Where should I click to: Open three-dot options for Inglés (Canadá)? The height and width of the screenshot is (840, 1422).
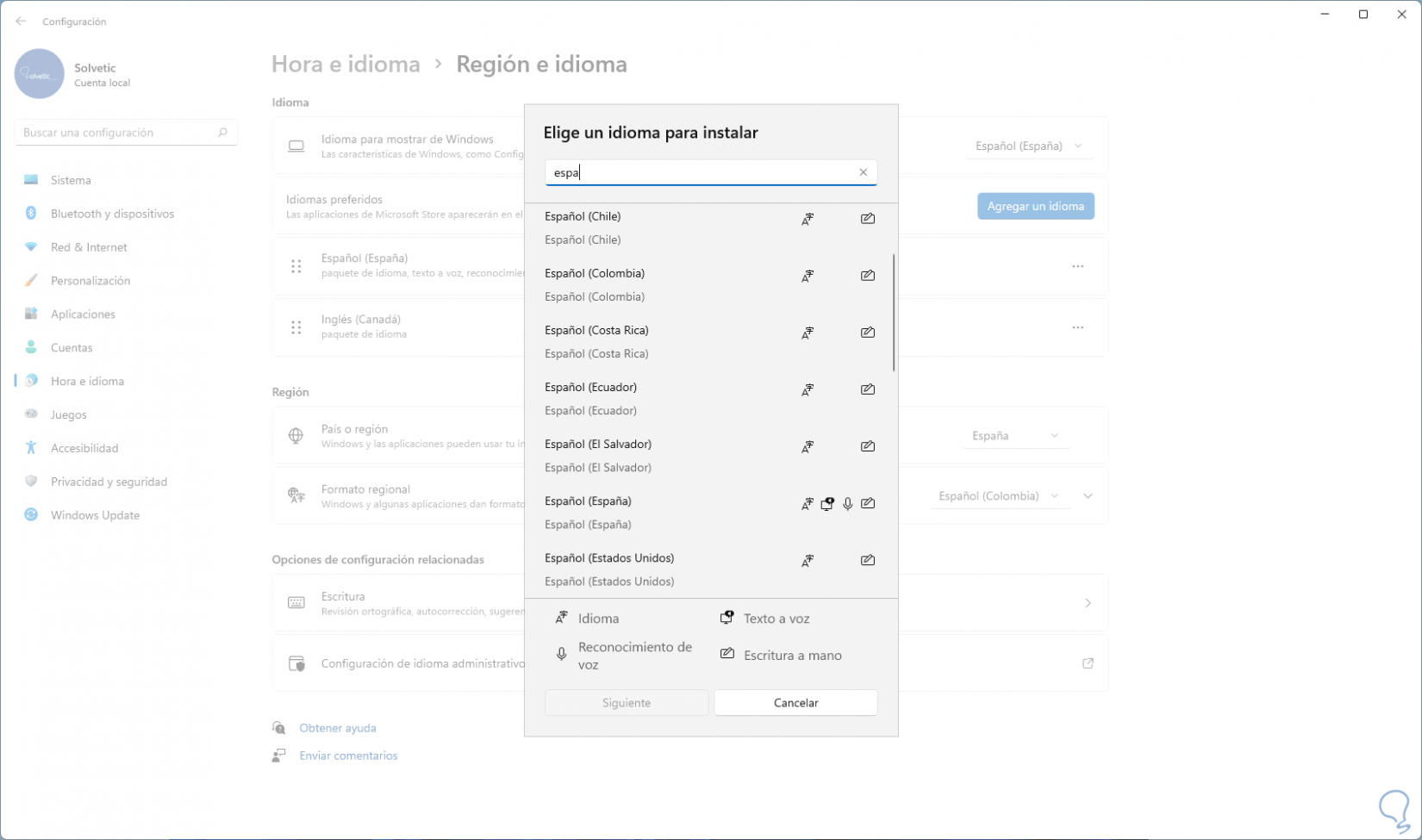tap(1077, 327)
